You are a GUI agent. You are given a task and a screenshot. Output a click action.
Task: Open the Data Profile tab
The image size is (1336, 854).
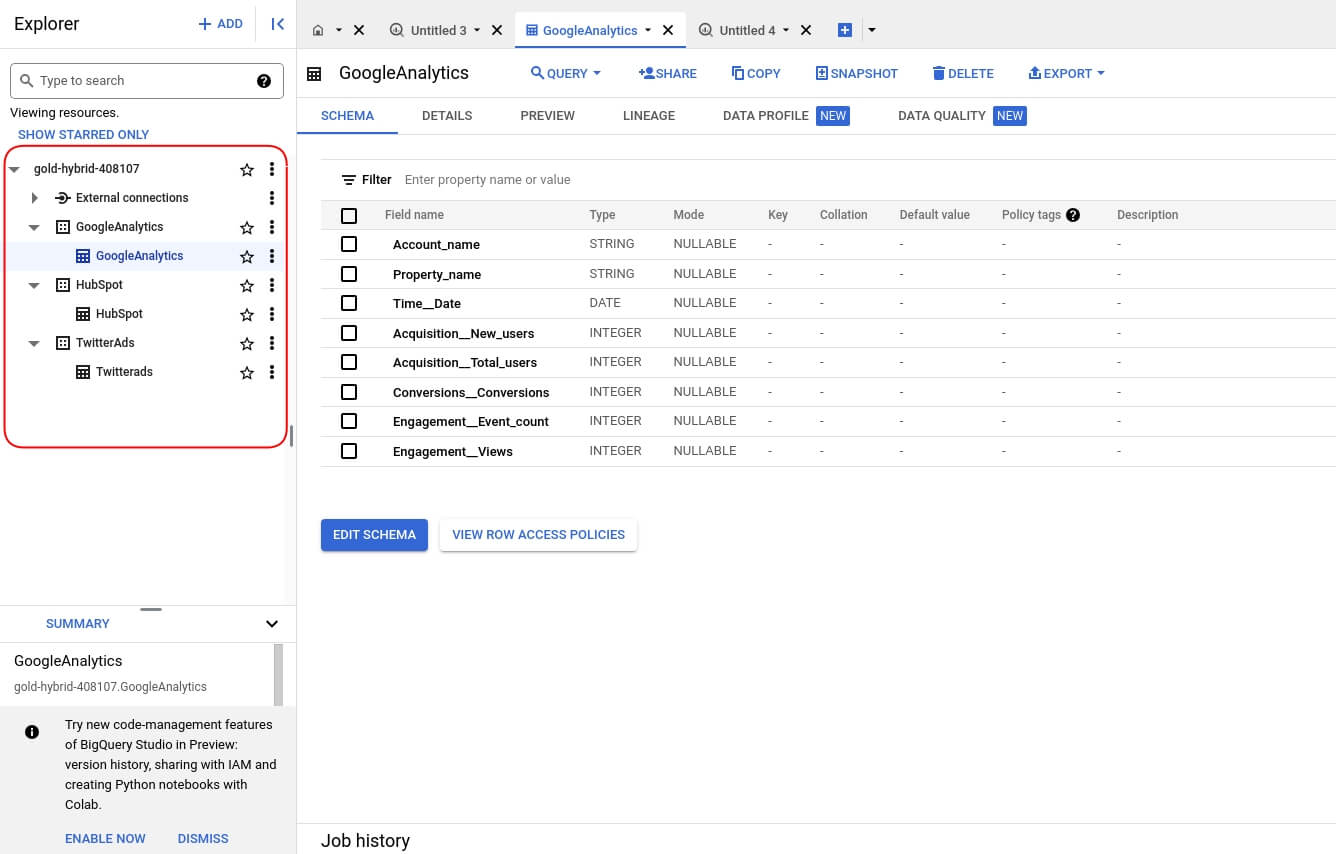(x=765, y=115)
